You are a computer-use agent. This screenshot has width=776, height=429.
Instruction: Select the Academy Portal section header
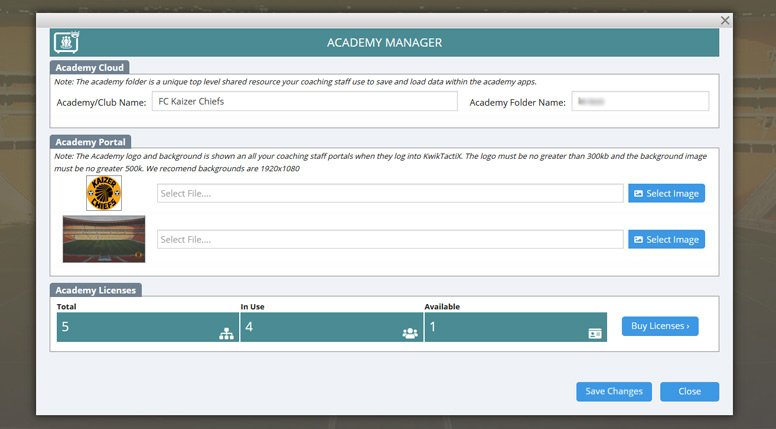(90, 142)
